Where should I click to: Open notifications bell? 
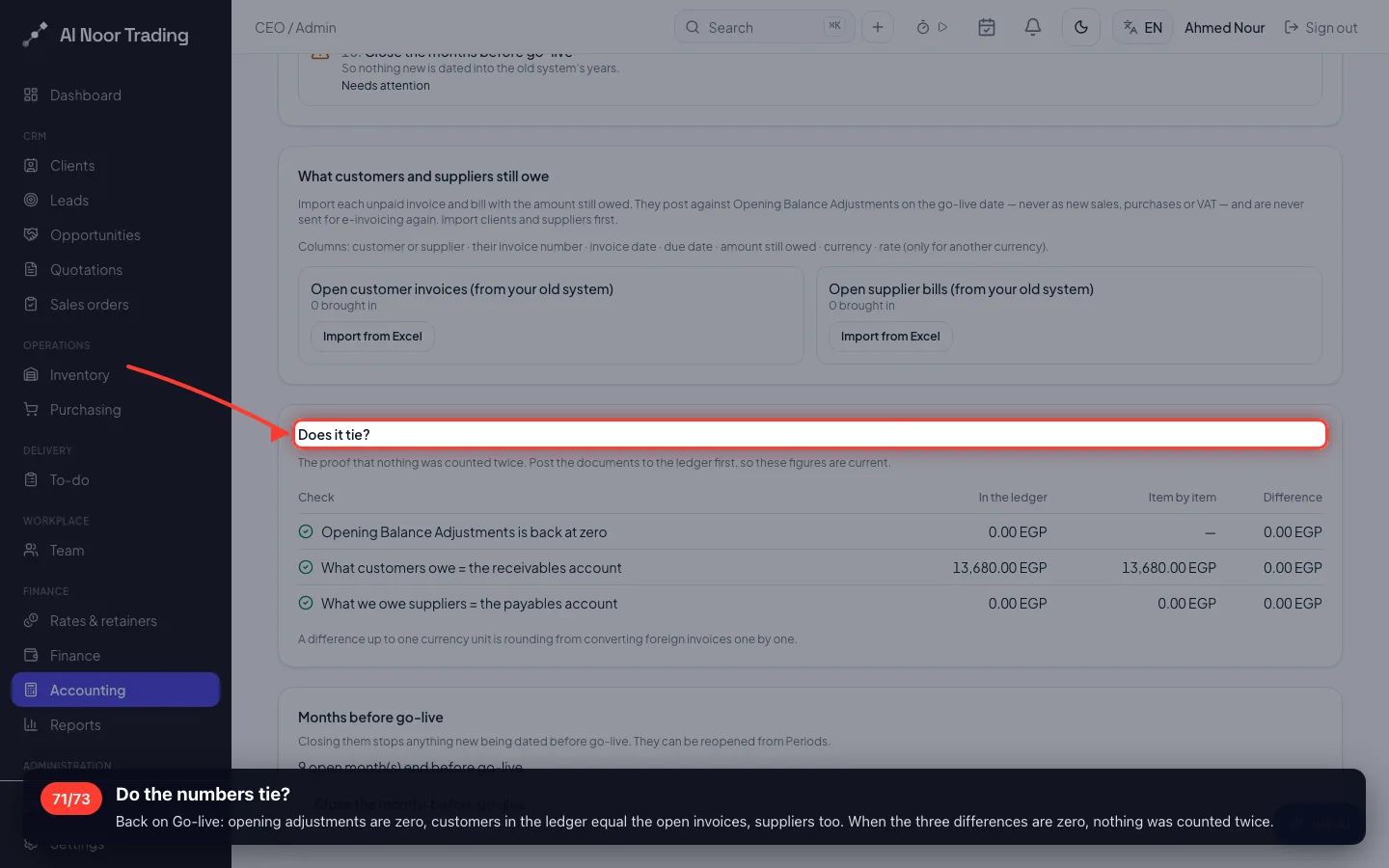(1033, 27)
